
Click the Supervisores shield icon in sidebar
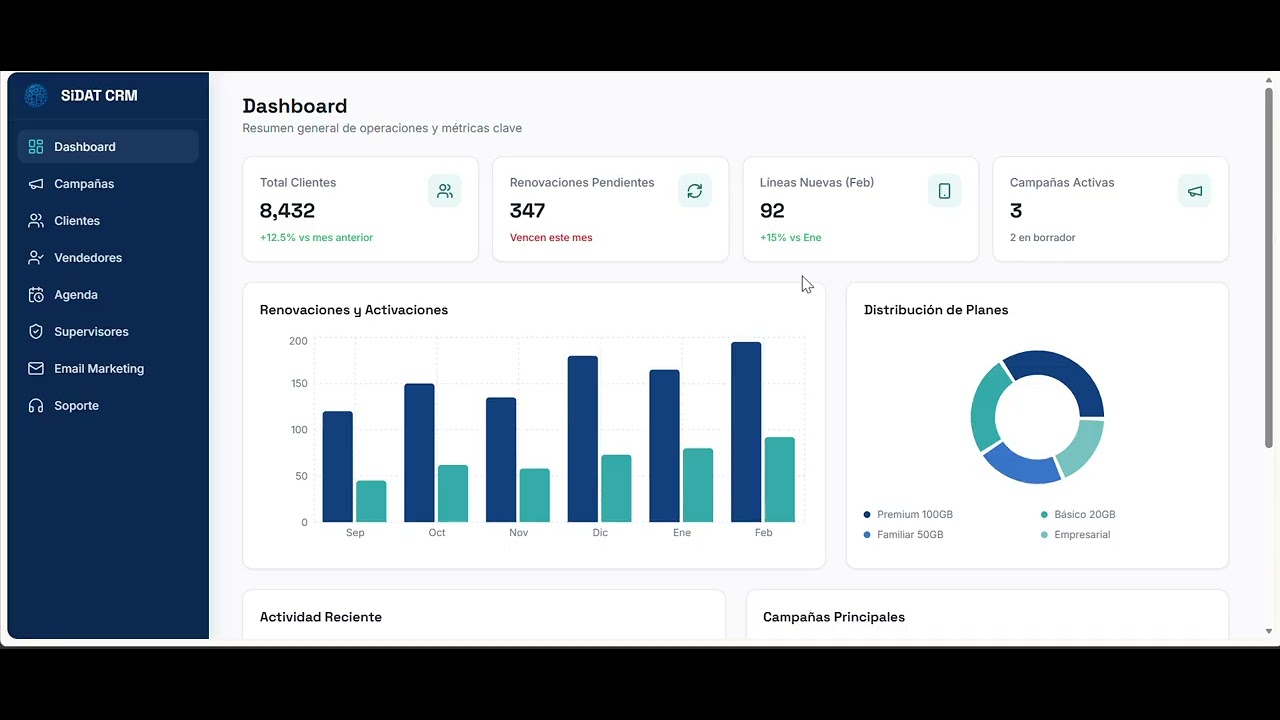point(36,332)
